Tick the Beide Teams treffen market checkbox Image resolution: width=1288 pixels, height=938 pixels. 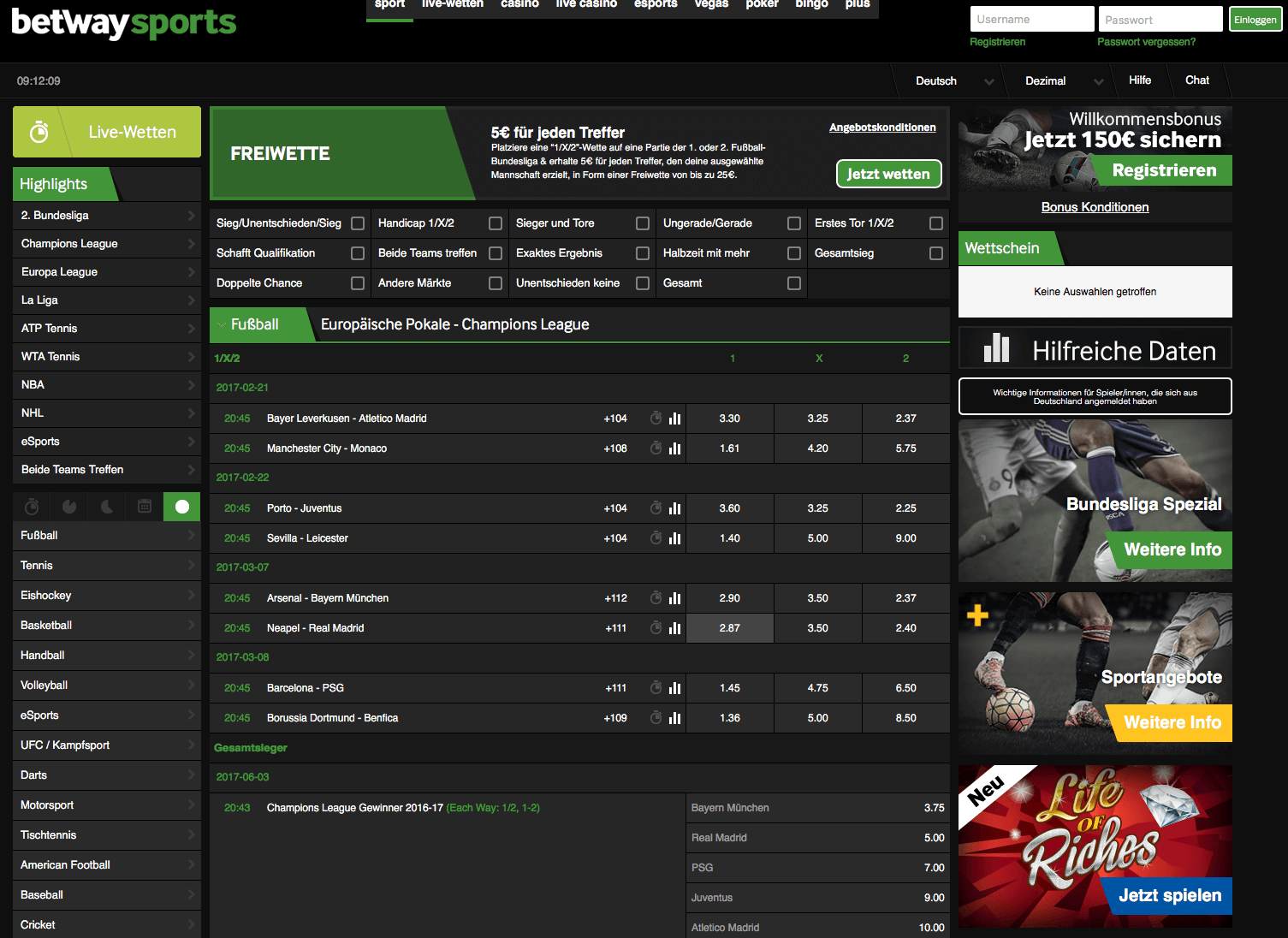(x=496, y=253)
